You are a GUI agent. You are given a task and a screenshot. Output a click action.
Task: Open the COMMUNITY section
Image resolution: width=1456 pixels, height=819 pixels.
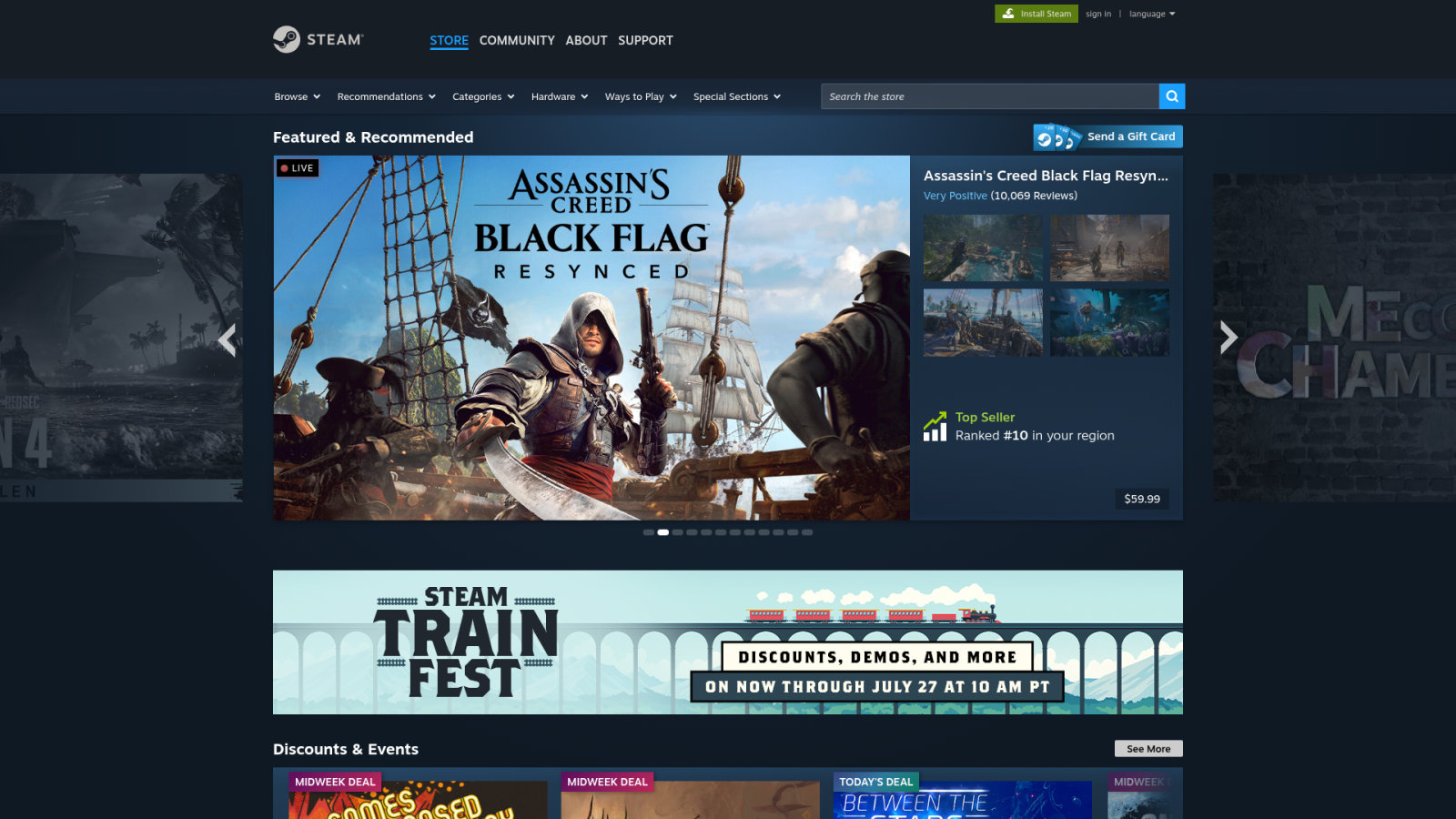(517, 40)
